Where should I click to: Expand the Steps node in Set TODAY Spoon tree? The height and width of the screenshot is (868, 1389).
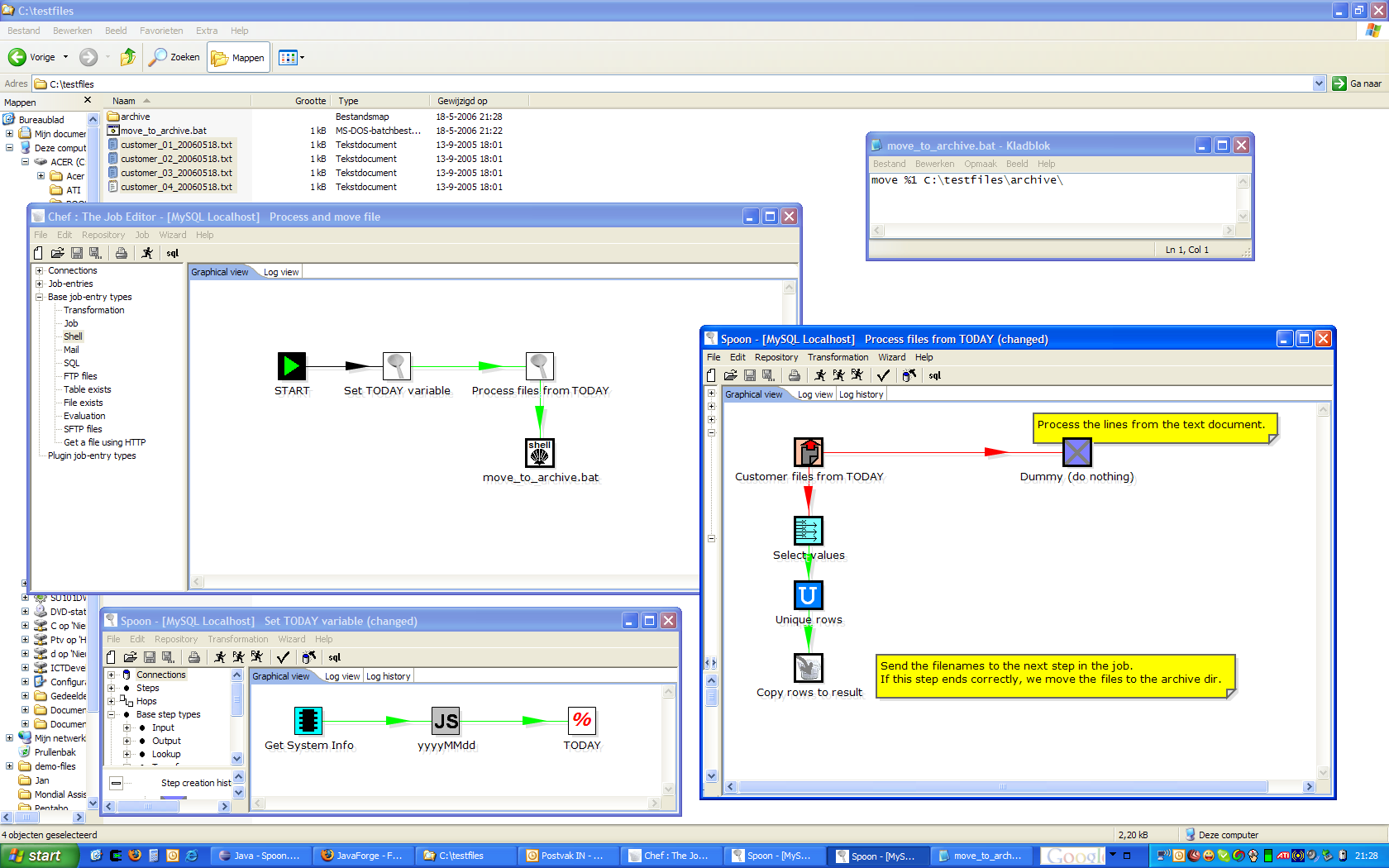(112, 688)
